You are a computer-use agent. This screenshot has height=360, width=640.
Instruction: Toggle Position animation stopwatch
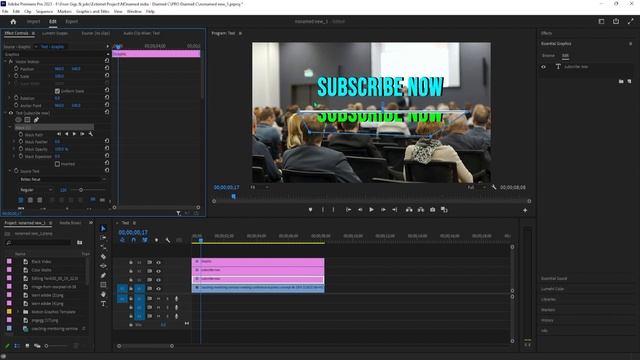click(16, 69)
